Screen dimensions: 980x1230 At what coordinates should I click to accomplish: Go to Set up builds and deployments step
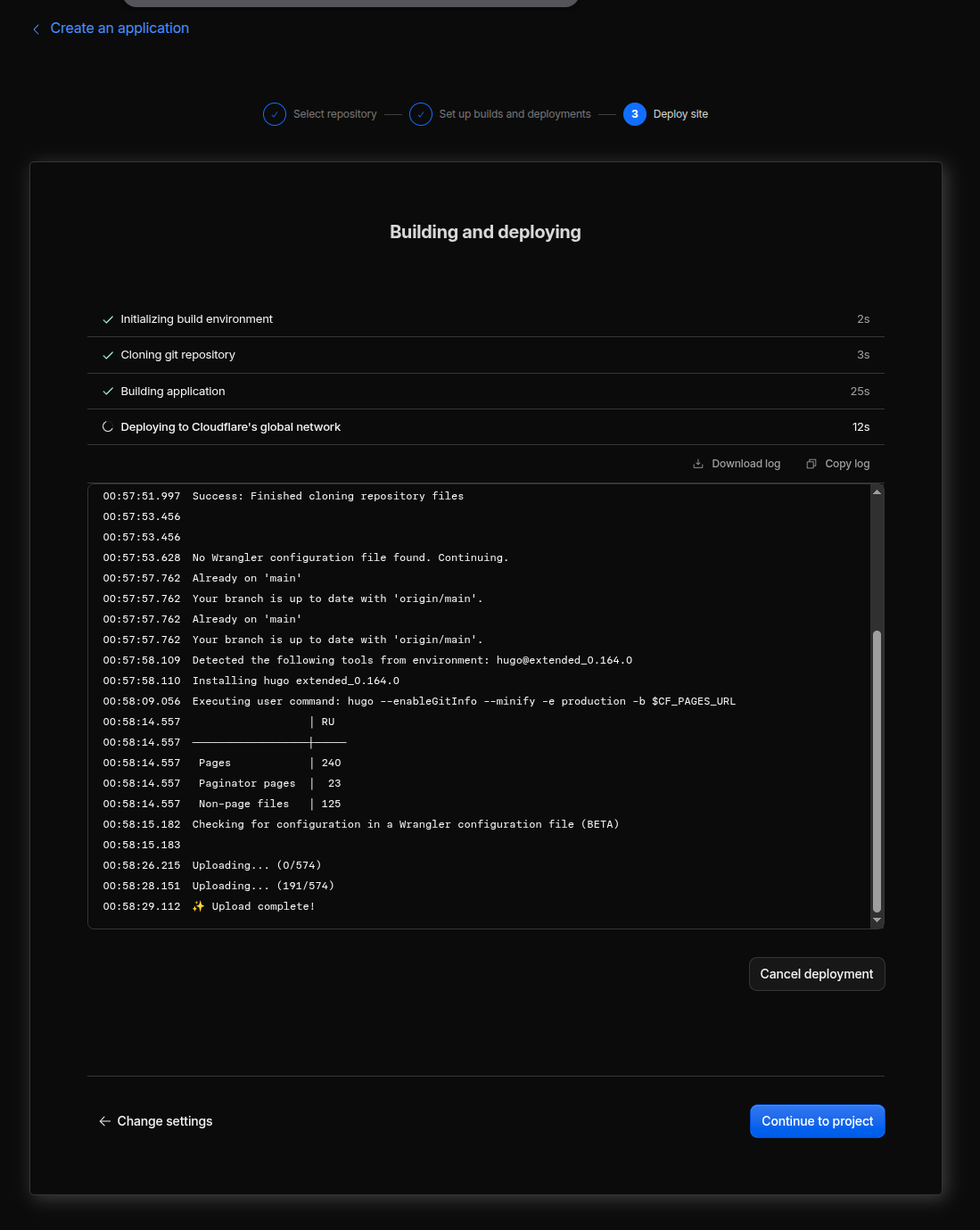point(515,114)
